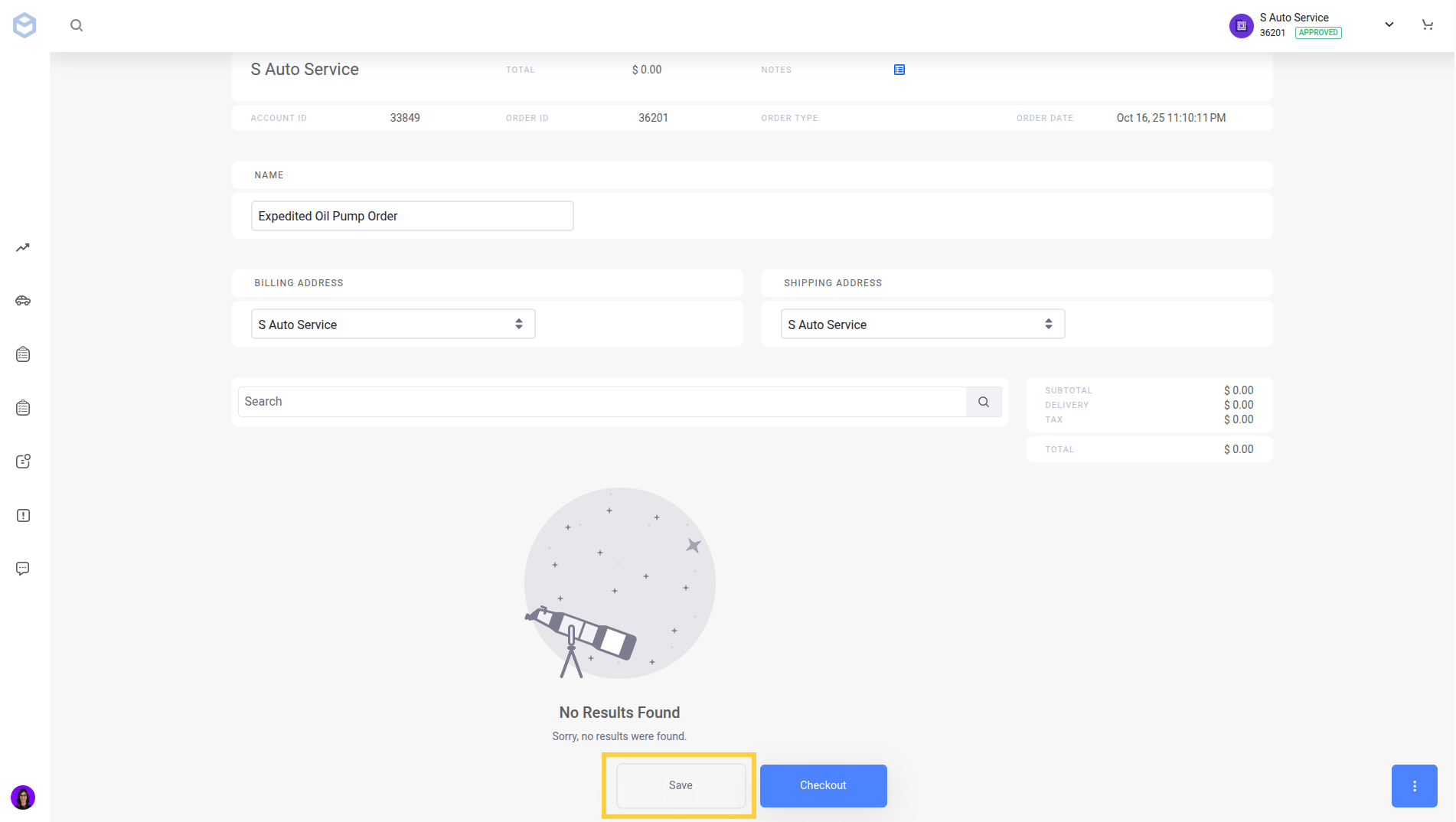Click inside the product Search field
1456x822 pixels.
point(536,401)
